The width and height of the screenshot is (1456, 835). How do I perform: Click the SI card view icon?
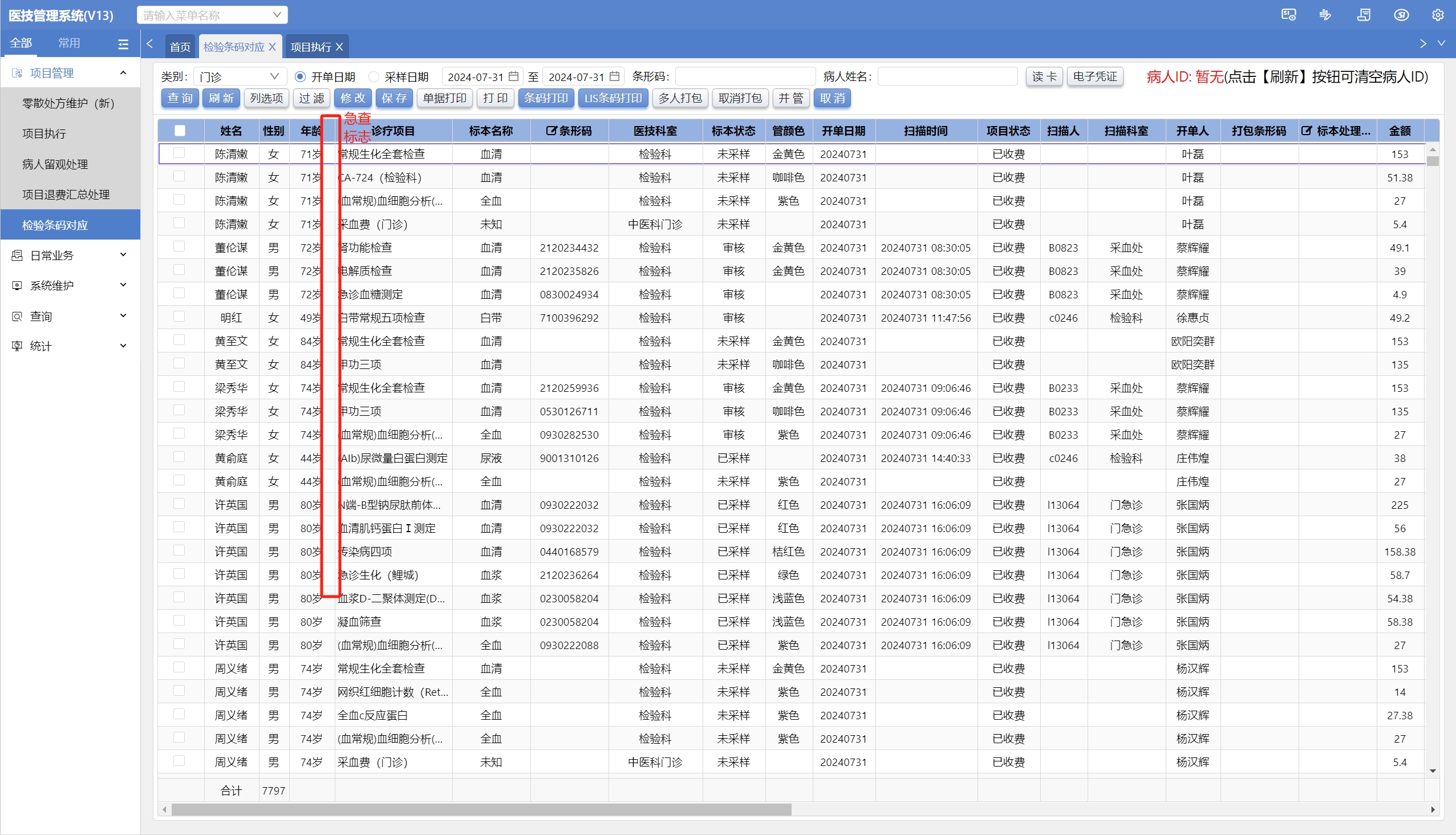click(x=1288, y=15)
